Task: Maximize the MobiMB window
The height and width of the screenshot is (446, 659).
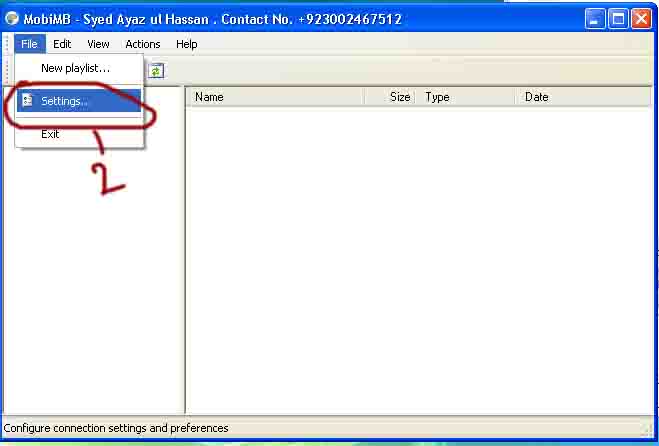Action: pos(618,19)
